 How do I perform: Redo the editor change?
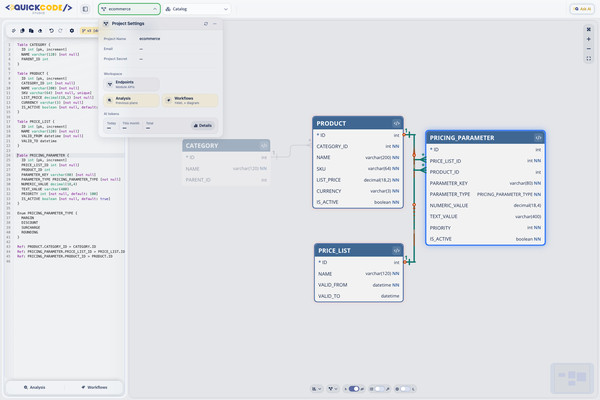pos(60,31)
